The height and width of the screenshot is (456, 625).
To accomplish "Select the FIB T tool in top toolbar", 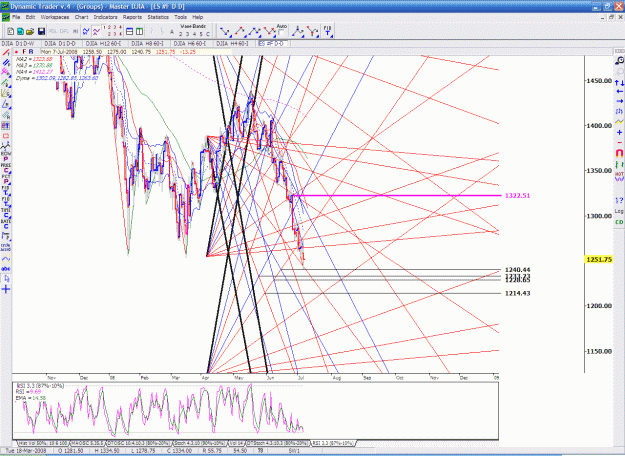I will 328,31.
